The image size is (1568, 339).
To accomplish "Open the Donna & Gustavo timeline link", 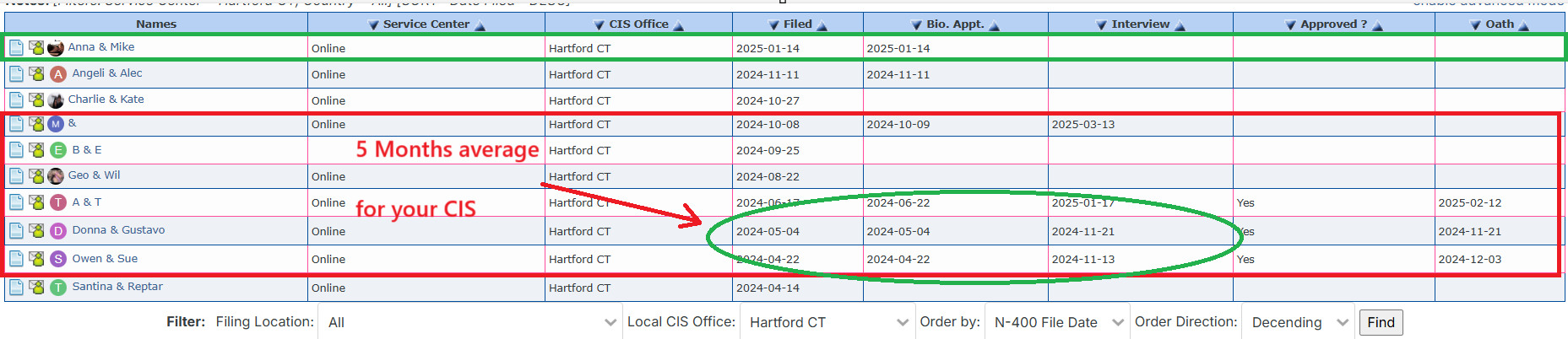I will (x=118, y=230).
